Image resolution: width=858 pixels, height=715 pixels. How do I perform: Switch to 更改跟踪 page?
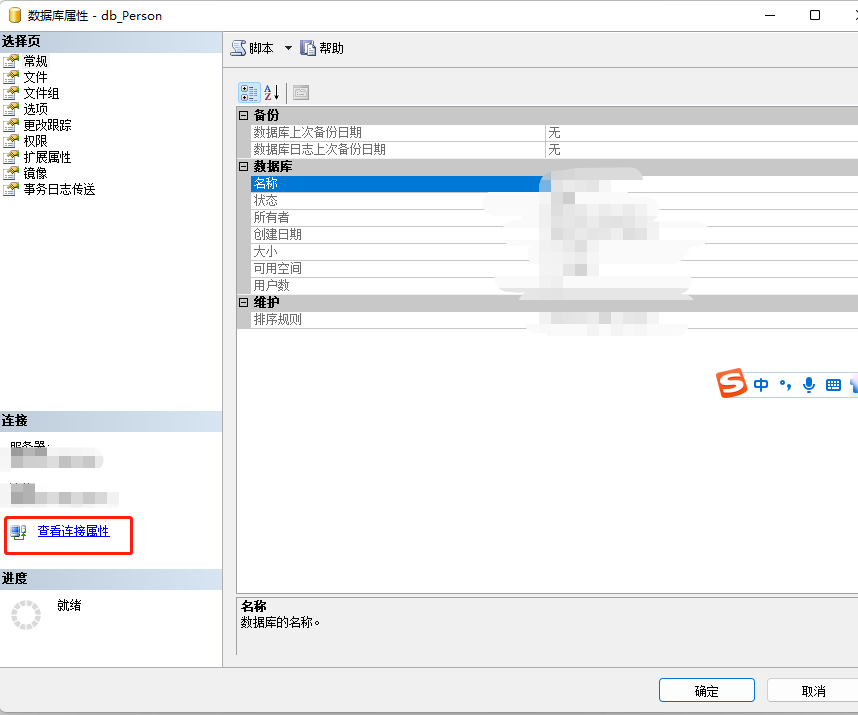coord(47,125)
